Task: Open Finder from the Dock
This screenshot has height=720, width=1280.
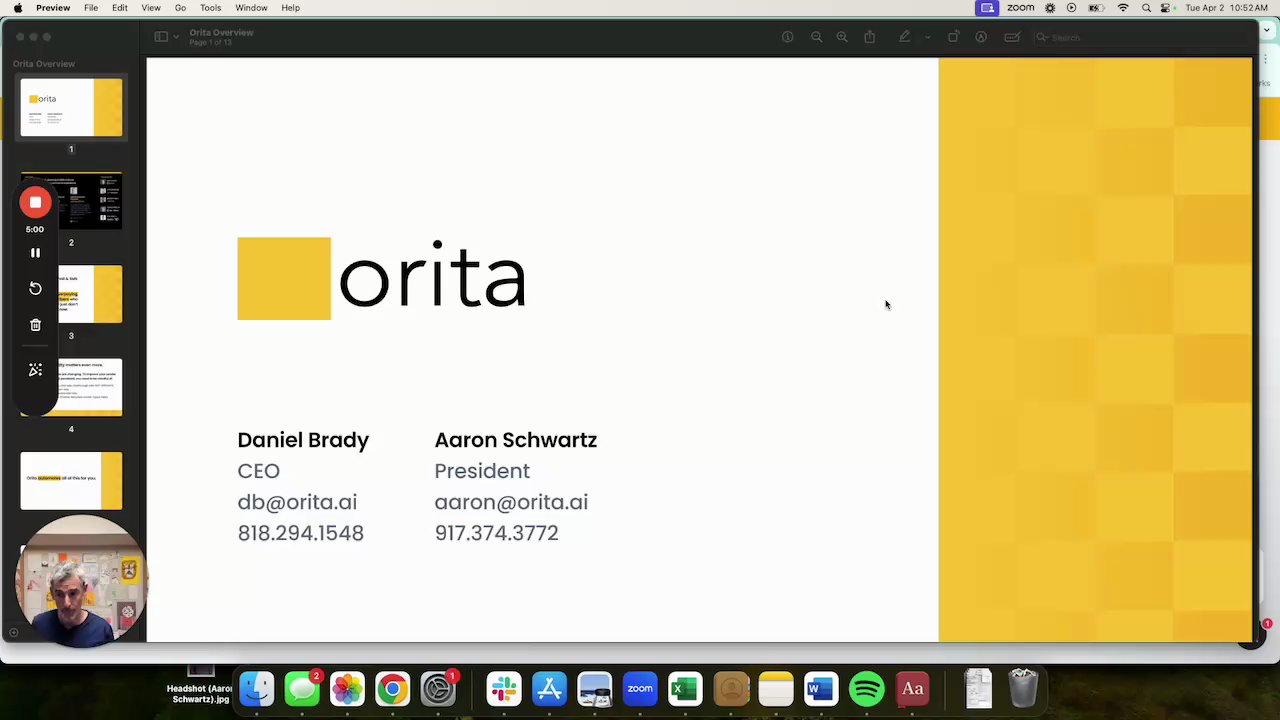Action: [x=257, y=689]
